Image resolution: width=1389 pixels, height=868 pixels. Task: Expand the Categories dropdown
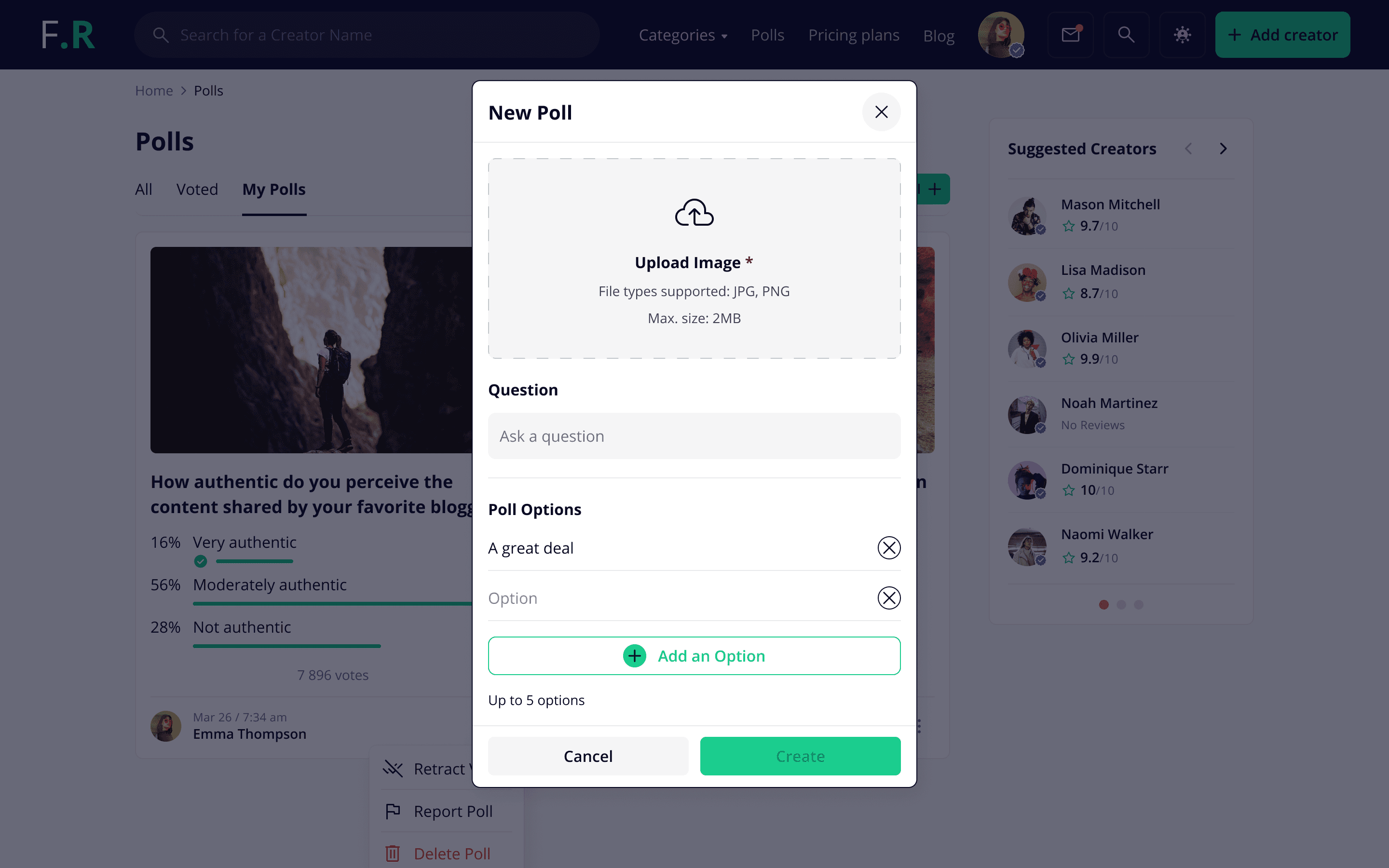tap(683, 35)
